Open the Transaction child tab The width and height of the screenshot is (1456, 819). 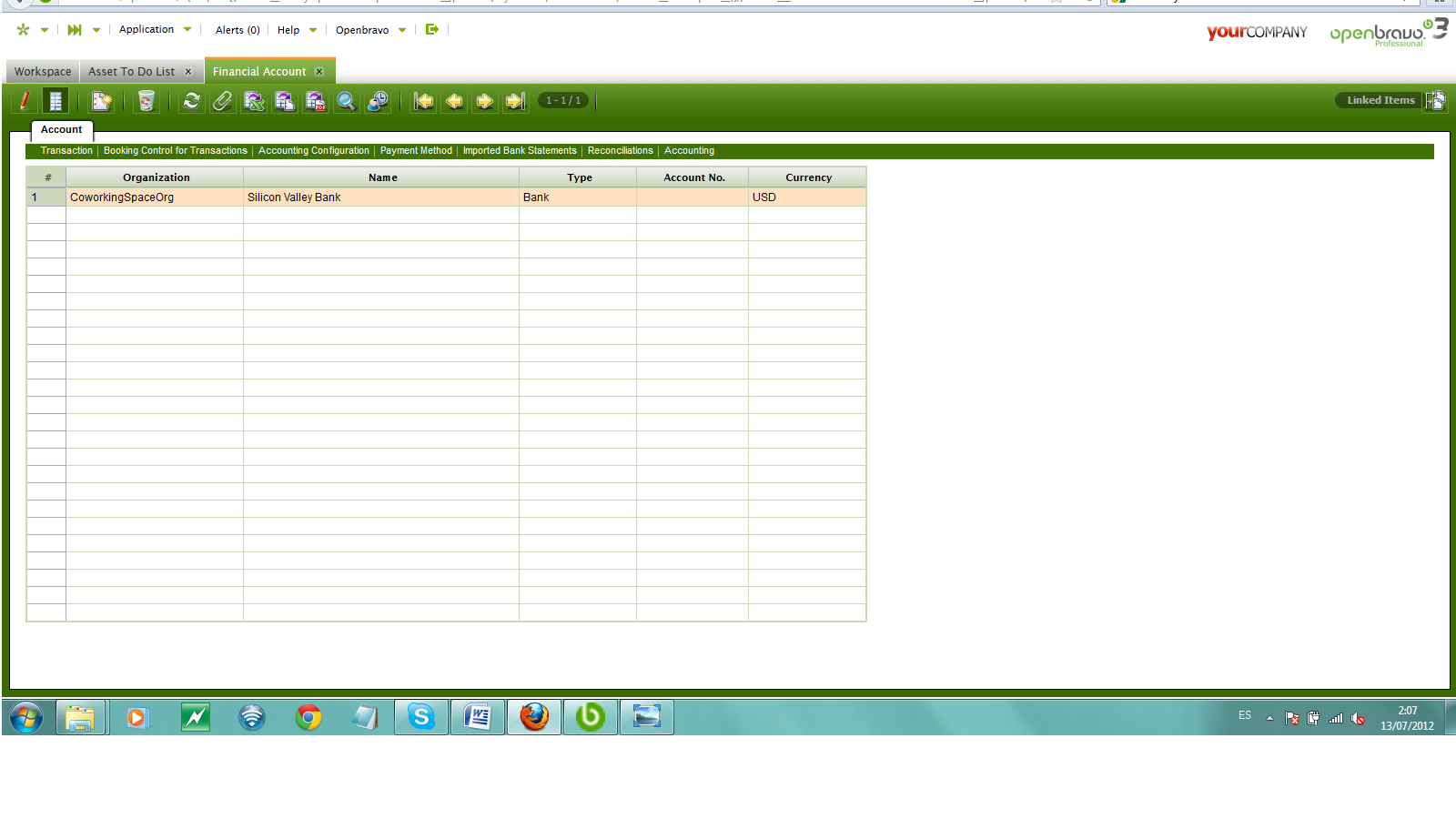click(66, 151)
